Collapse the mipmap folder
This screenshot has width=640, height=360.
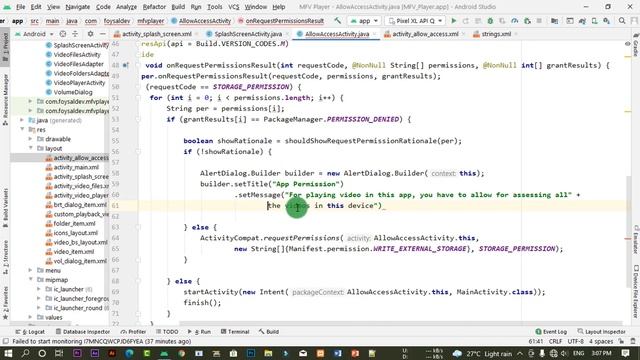[x=30, y=280]
